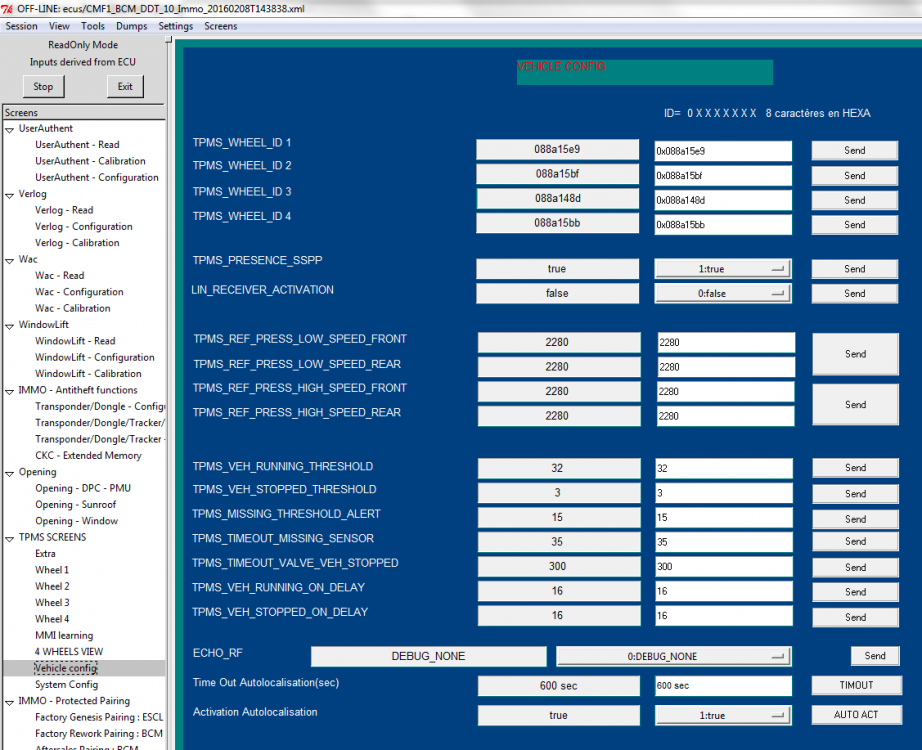The width and height of the screenshot is (922, 750).
Task: Open the Dumps menu
Action: pyautogui.click(x=132, y=26)
